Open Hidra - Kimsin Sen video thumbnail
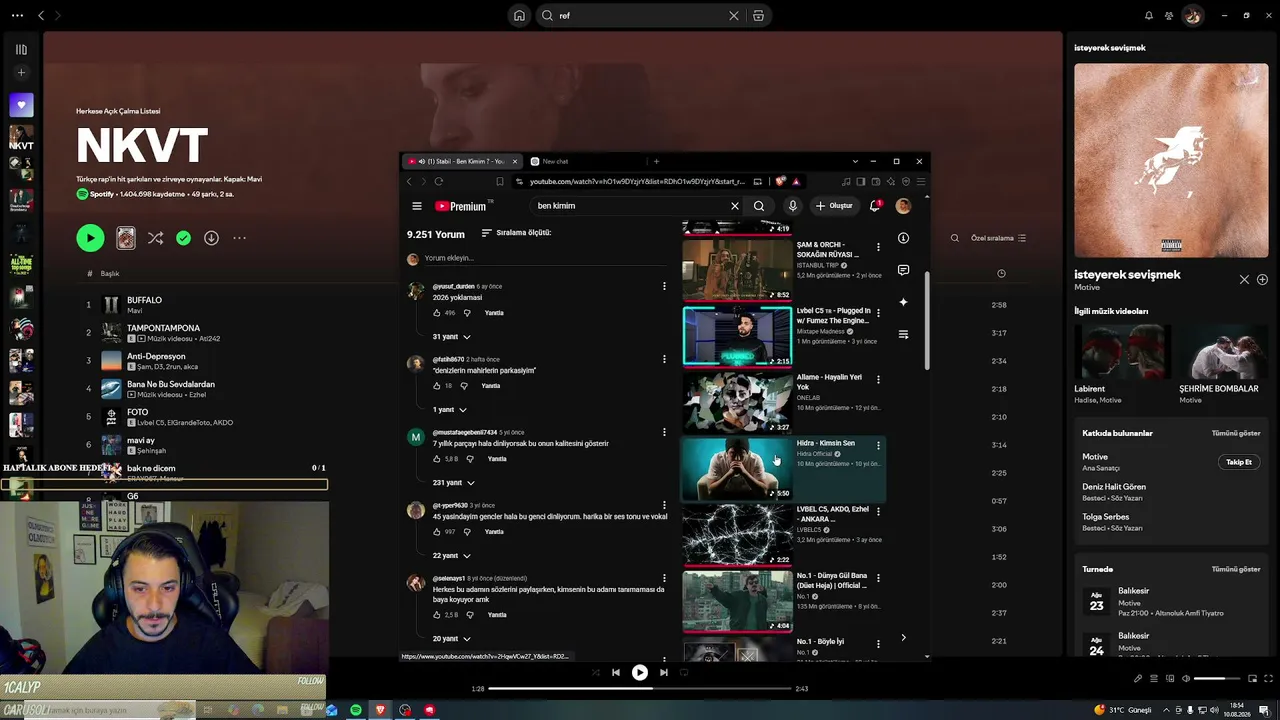 click(737, 468)
